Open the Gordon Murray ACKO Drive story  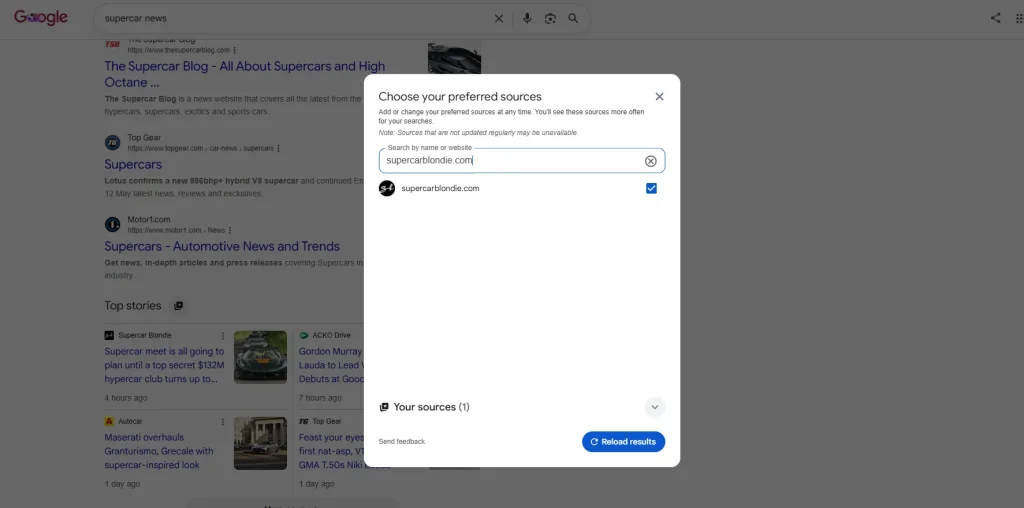click(x=331, y=365)
